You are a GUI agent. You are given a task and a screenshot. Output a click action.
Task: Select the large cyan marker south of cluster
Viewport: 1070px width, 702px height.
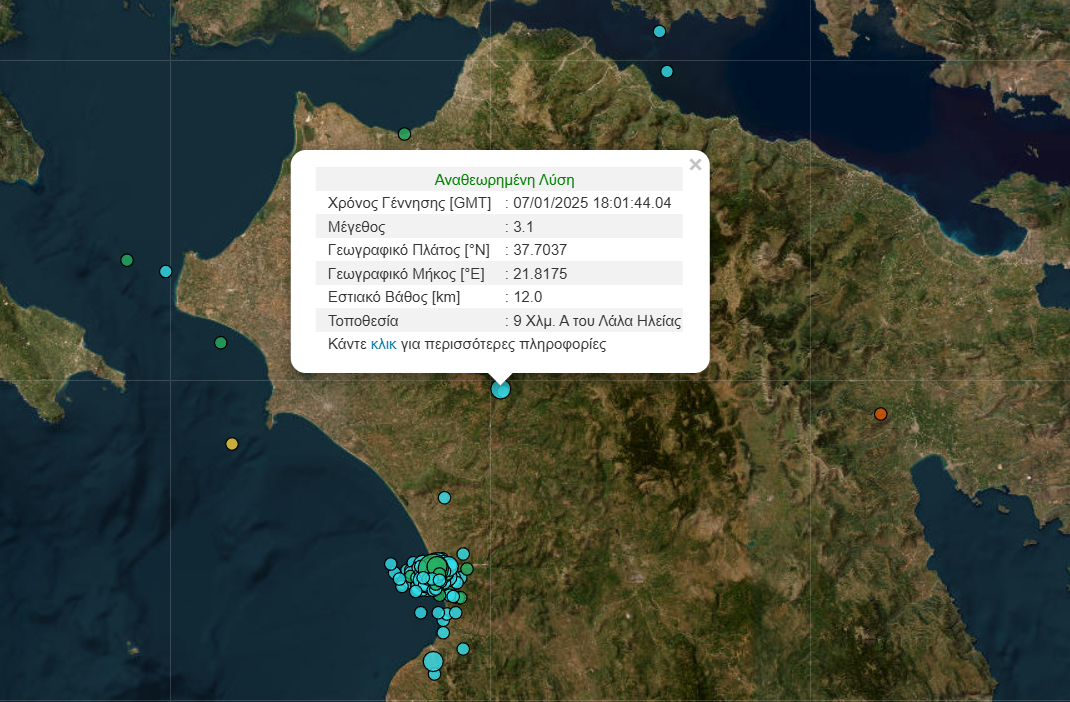(433, 661)
